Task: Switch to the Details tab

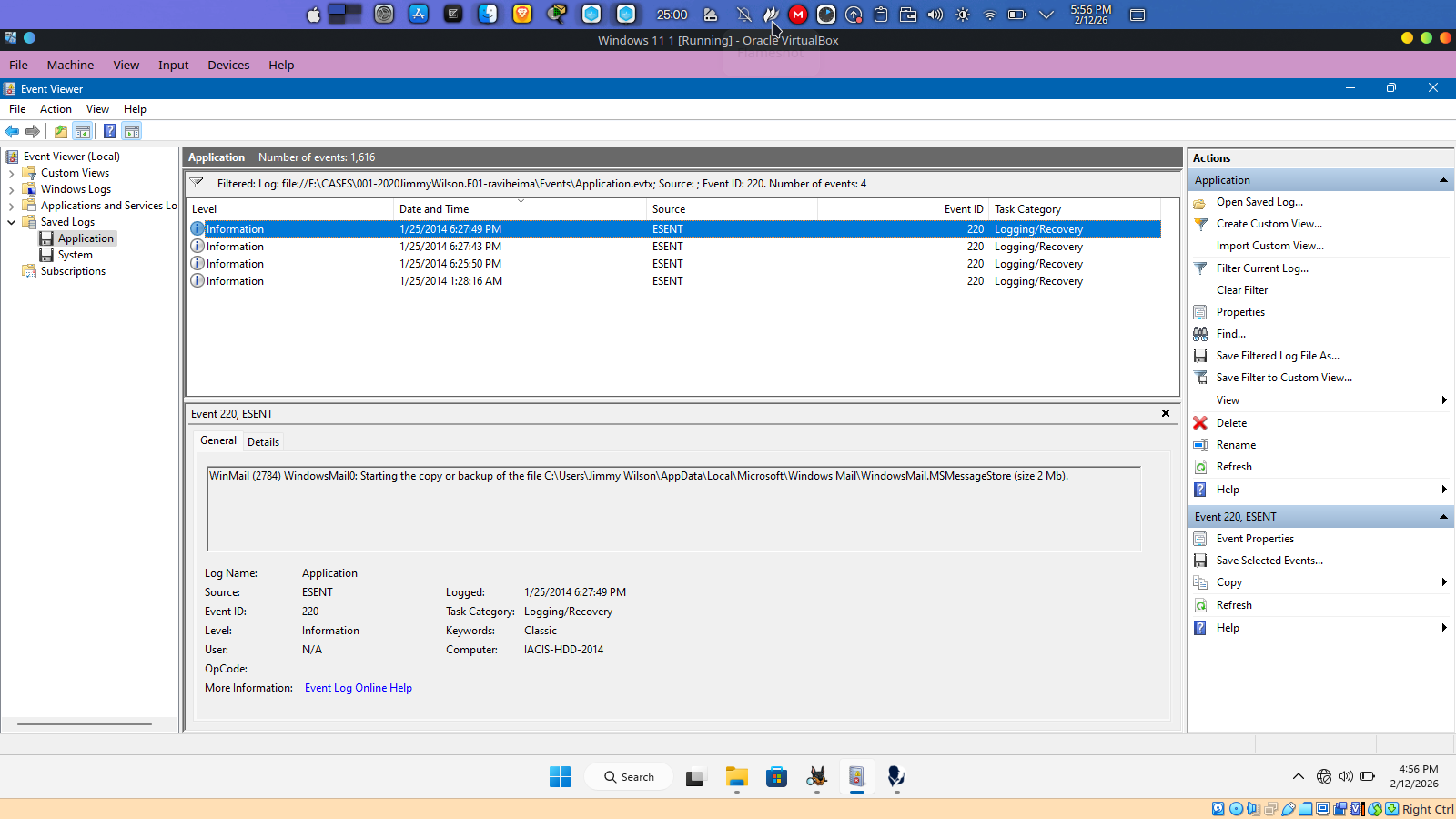Action: click(x=263, y=442)
